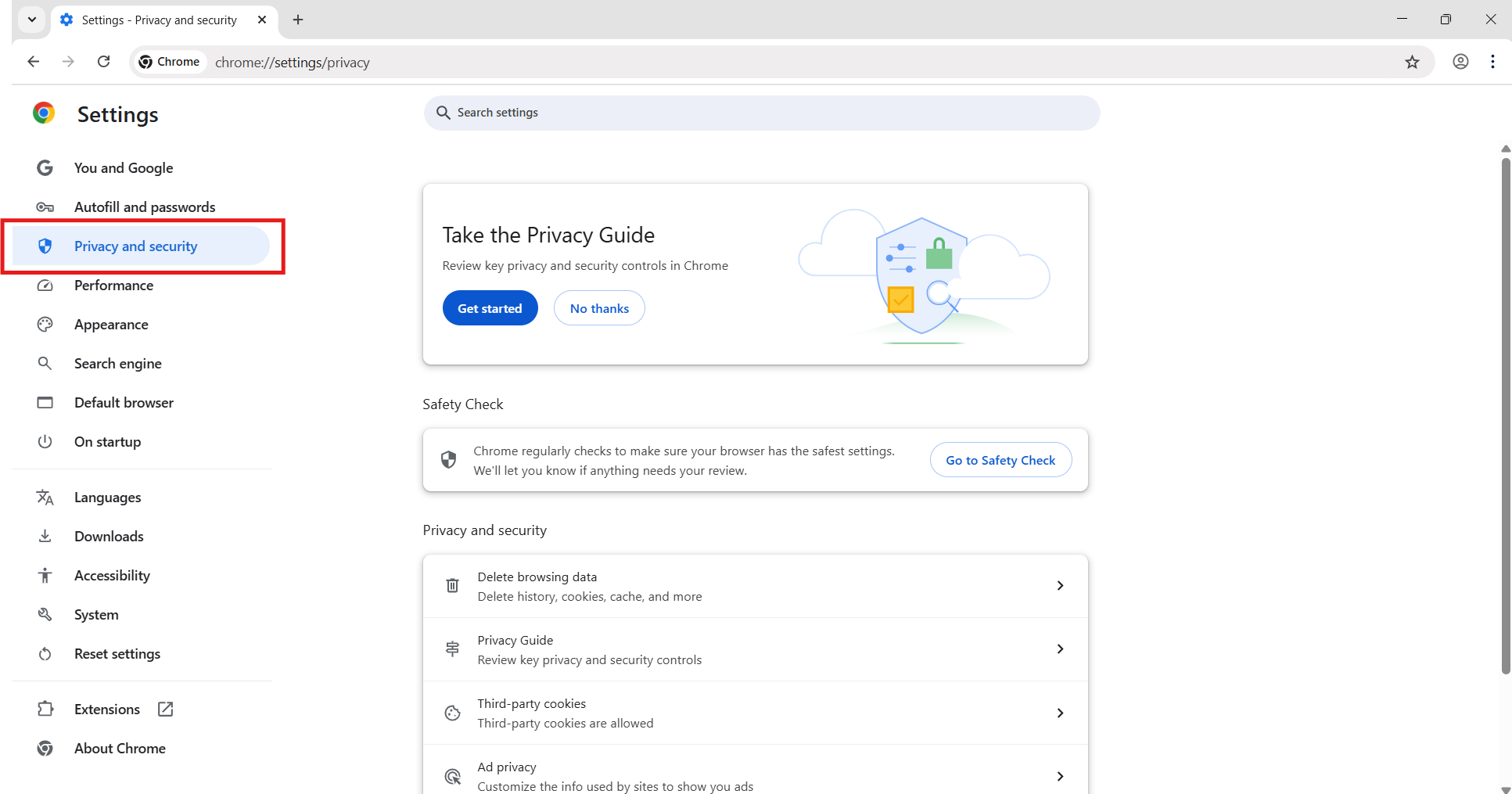Viewport: 1512px width, 794px height.
Task: Expand the Privacy Guide row chevron
Action: click(1060, 649)
